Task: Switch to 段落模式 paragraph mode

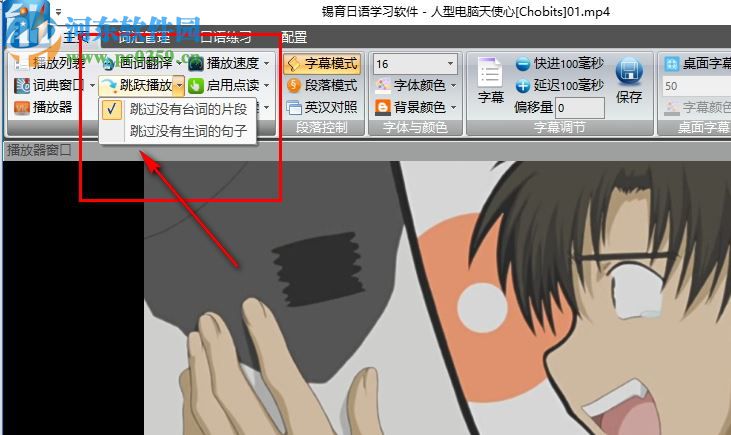Action: coord(322,85)
